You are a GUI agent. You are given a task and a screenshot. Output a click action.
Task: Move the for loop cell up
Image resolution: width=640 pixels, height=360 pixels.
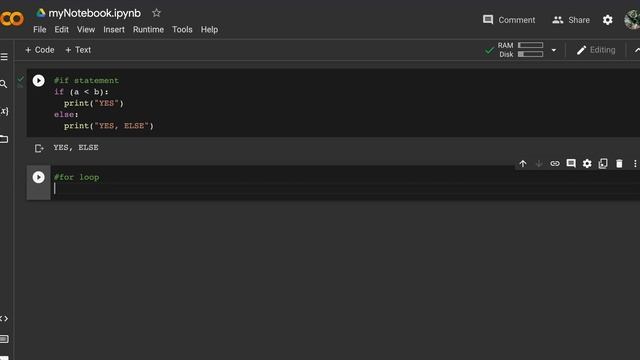(522, 164)
